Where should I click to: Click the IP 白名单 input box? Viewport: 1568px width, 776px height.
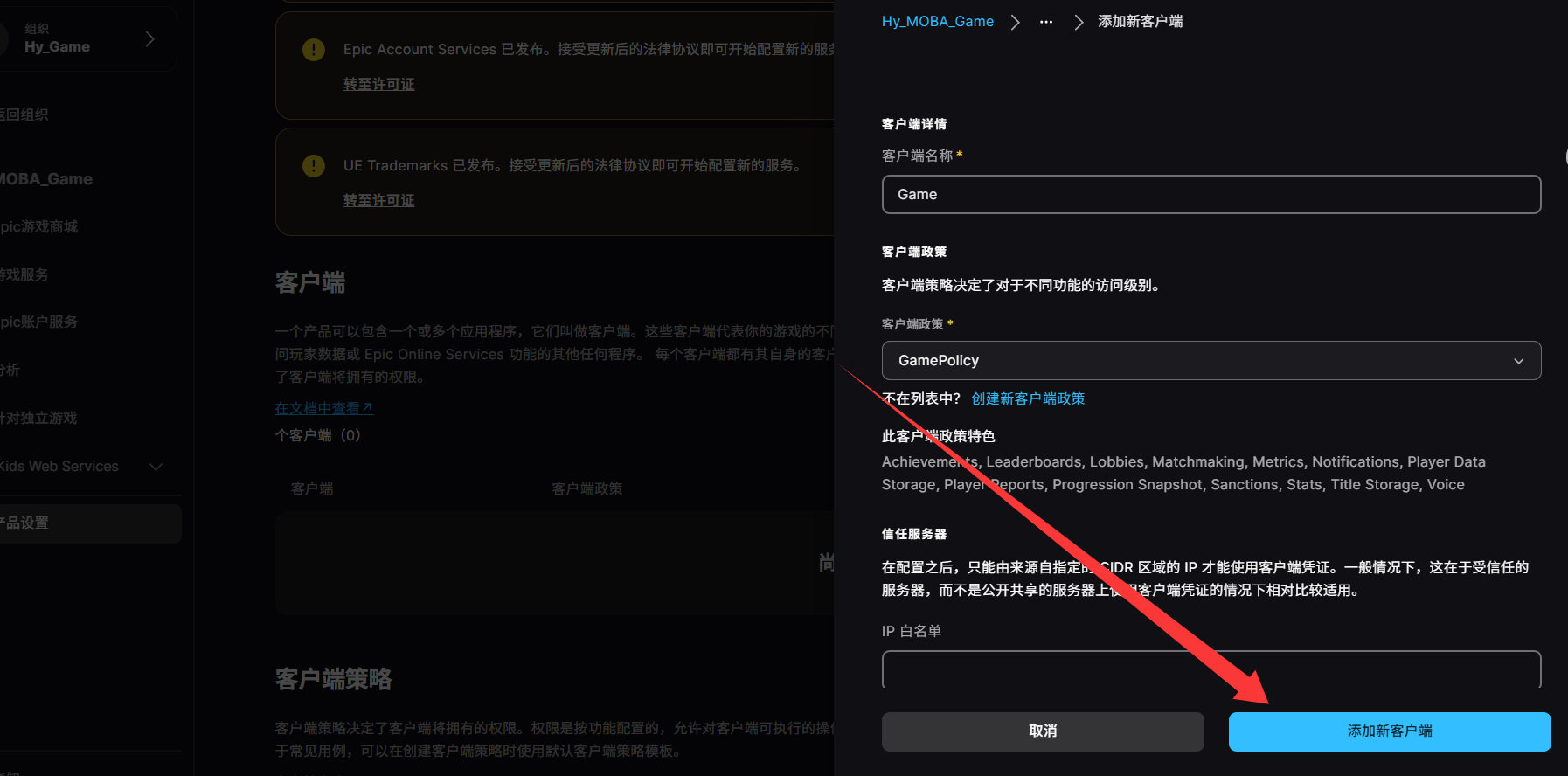click(x=1211, y=669)
